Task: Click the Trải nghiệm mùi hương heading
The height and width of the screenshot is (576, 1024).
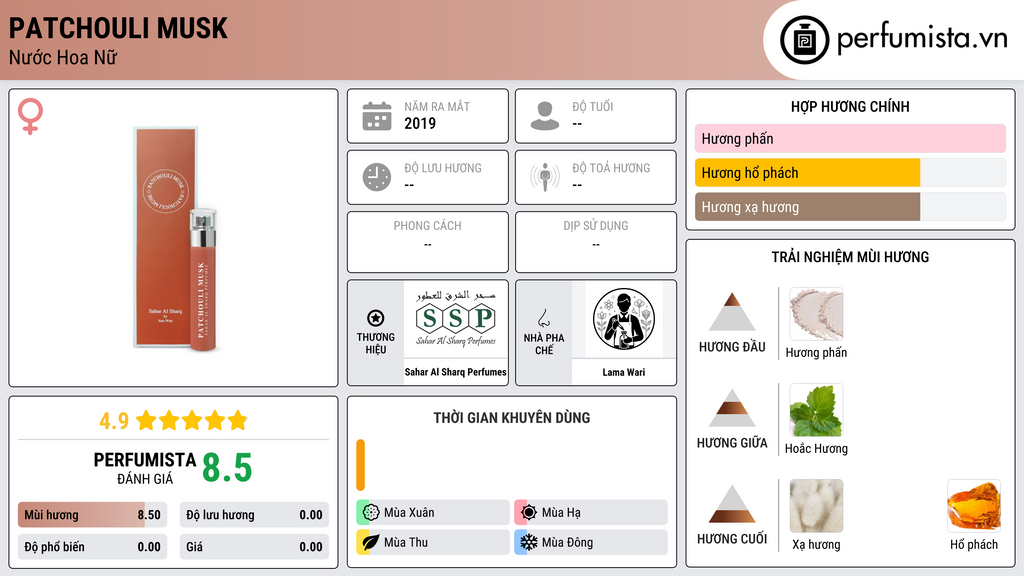Action: pos(850,257)
